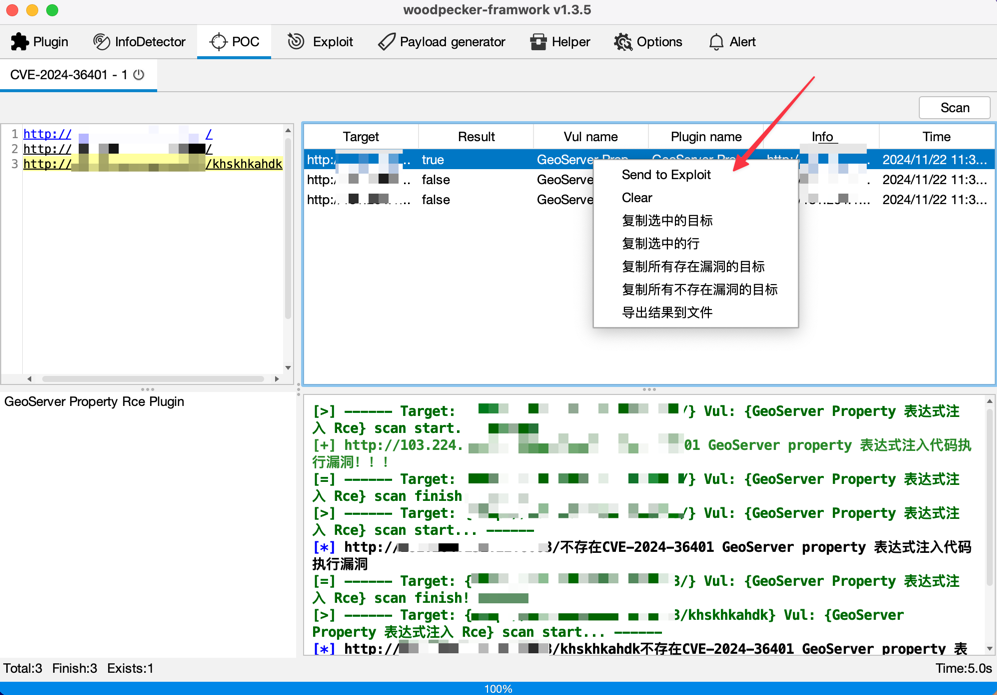Sort by the Result column header
997x695 pixels.
click(476, 137)
